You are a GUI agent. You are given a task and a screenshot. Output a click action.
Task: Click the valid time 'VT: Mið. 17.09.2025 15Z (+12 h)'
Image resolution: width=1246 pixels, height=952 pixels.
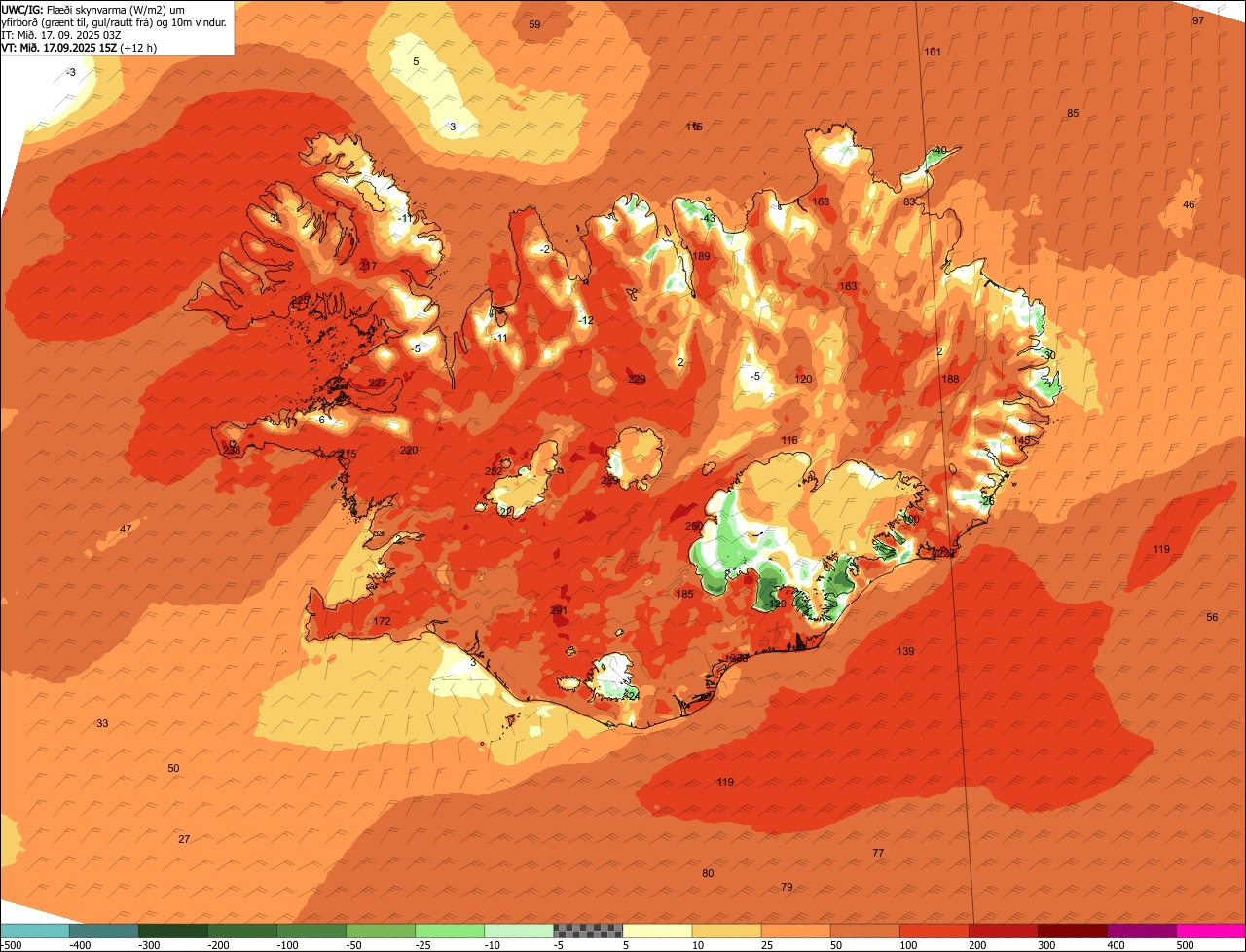(x=79, y=47)
